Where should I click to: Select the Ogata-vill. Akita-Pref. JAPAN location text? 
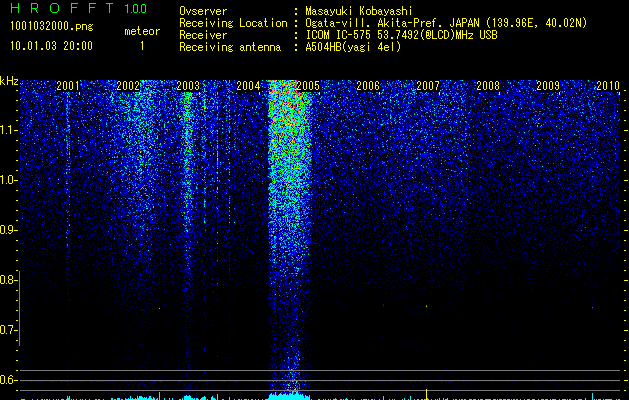click(446, 23)
